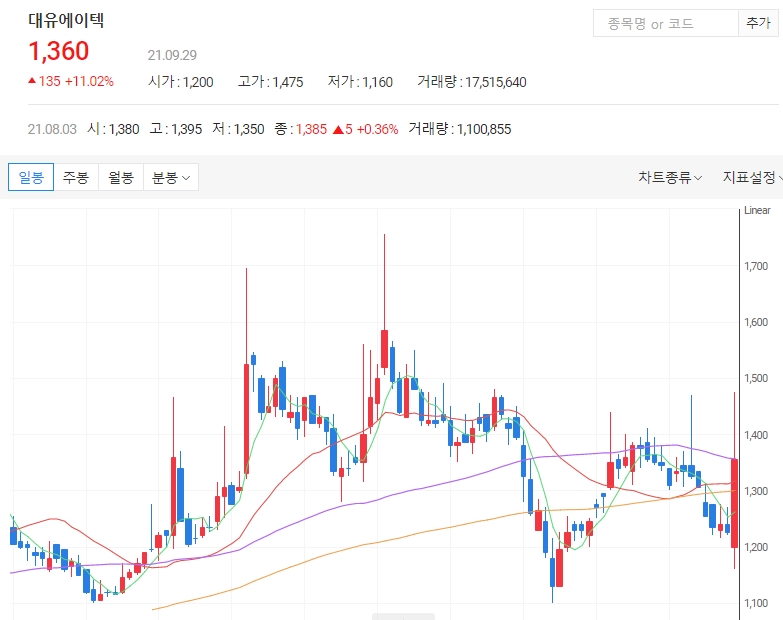Click the 추가 add button

pyautogui.click(x=758, y=23)
